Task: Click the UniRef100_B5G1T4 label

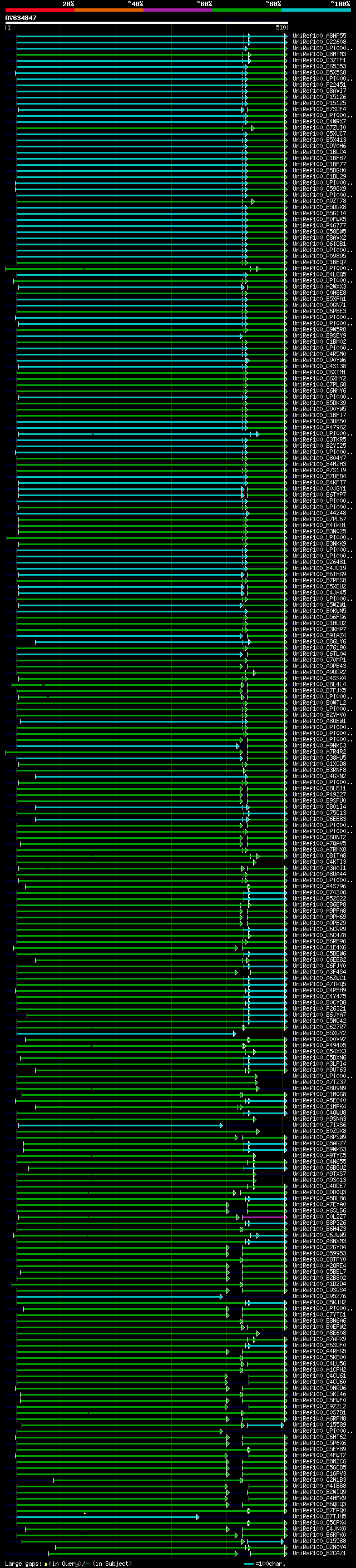Action: pos(319,213)
